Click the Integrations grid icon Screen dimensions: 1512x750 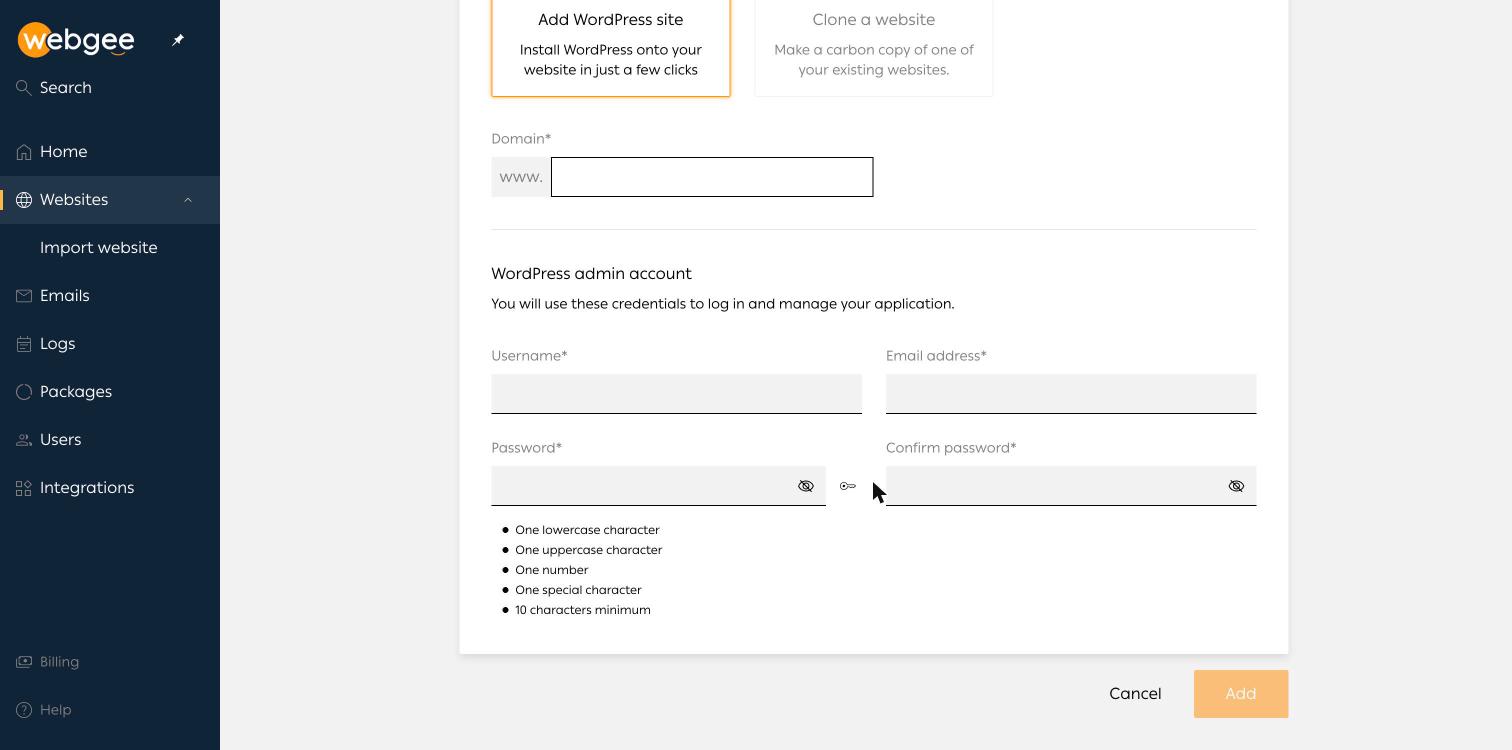click(x=24, y=488)
